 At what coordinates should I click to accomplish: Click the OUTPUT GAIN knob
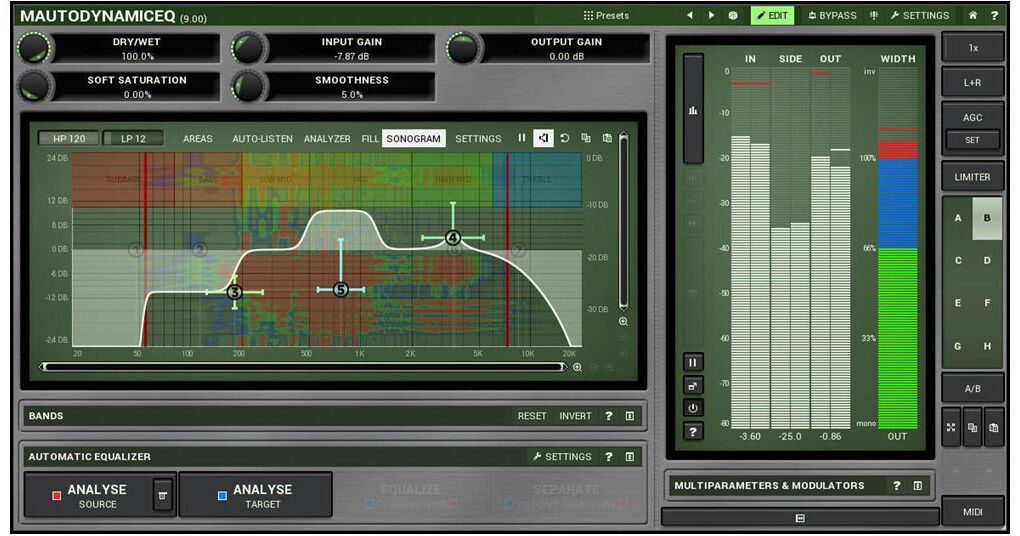(463, 48)
